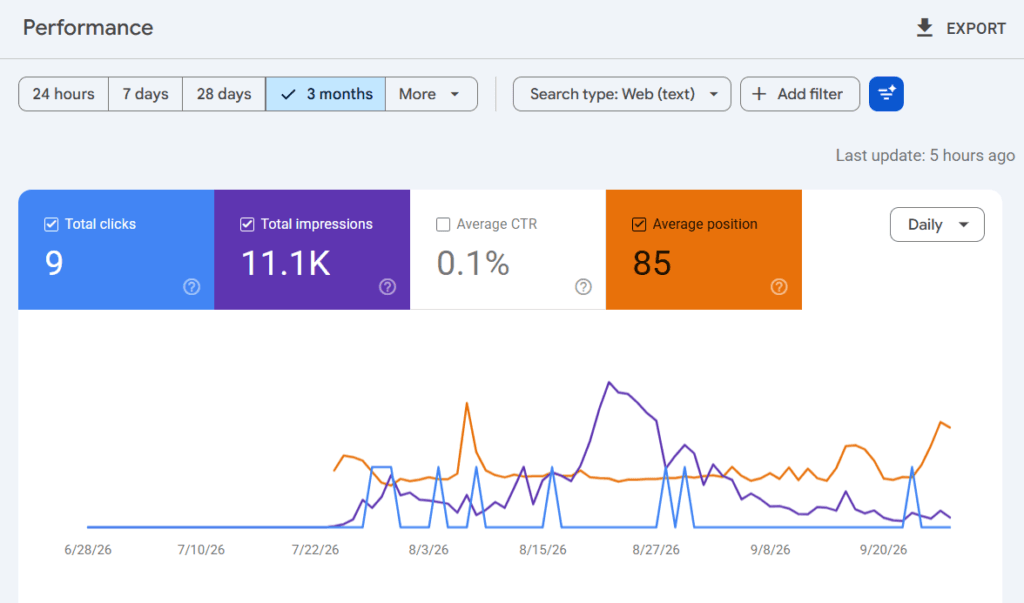The width and height of the screenshot is (1024, 603).
Task: Uncheck the Average position checkbox
Action: point(639,225)
